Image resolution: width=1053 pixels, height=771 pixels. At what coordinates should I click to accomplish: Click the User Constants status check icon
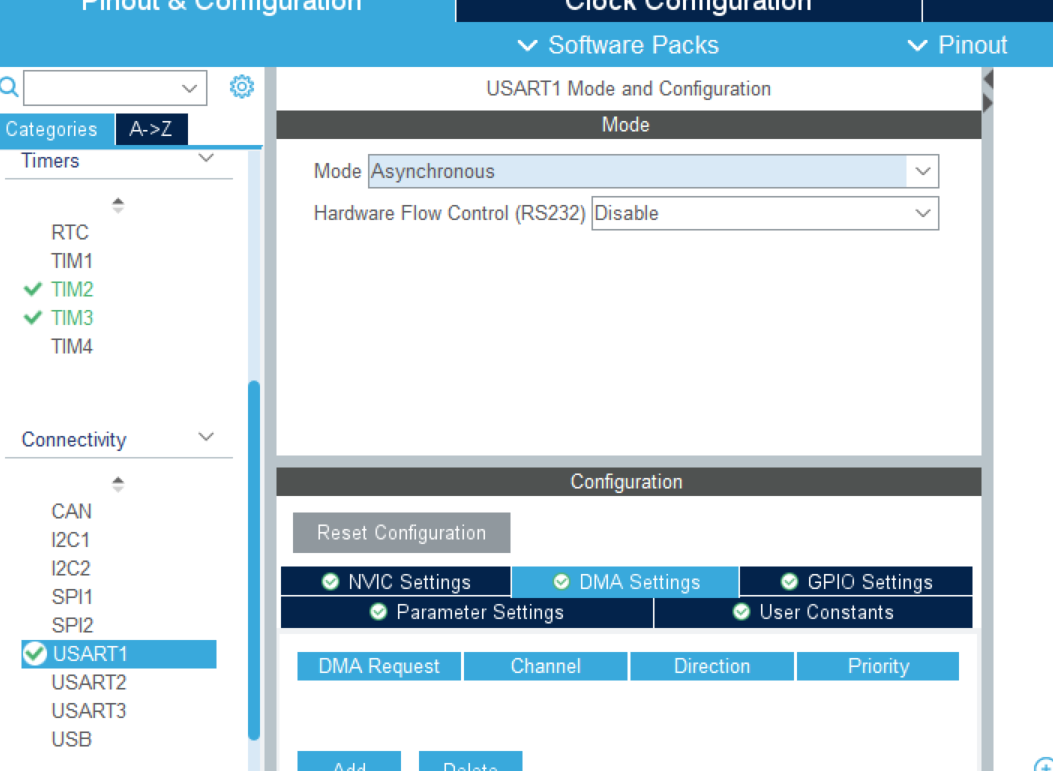point(741,612)
